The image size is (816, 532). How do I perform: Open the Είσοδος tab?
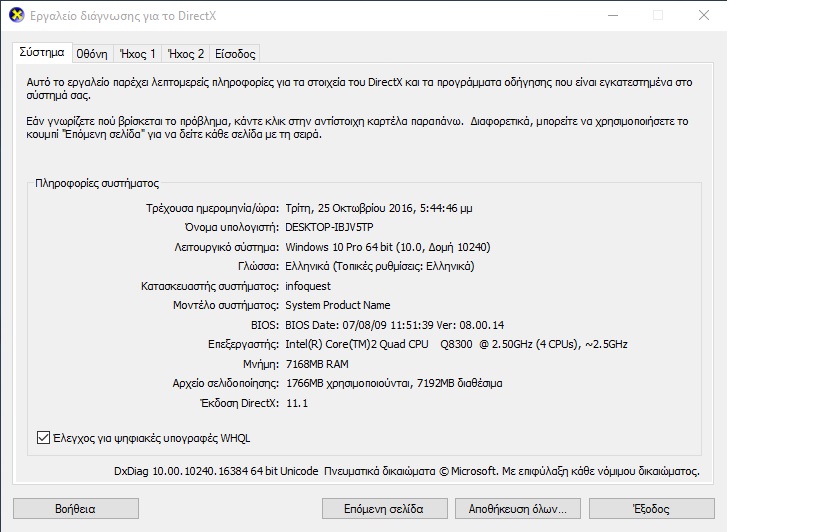(235, 53)
